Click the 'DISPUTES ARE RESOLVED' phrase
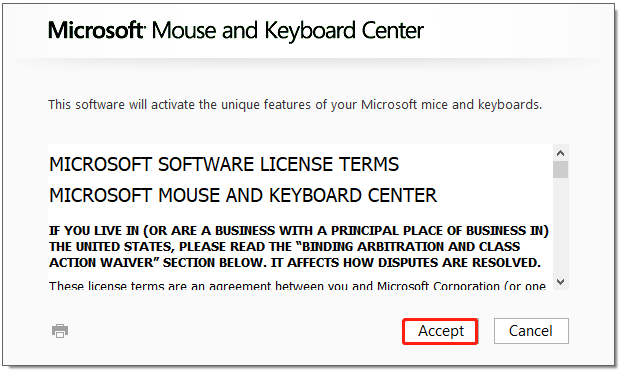This screenshot has width=619, height=371. tap(459, 263)
